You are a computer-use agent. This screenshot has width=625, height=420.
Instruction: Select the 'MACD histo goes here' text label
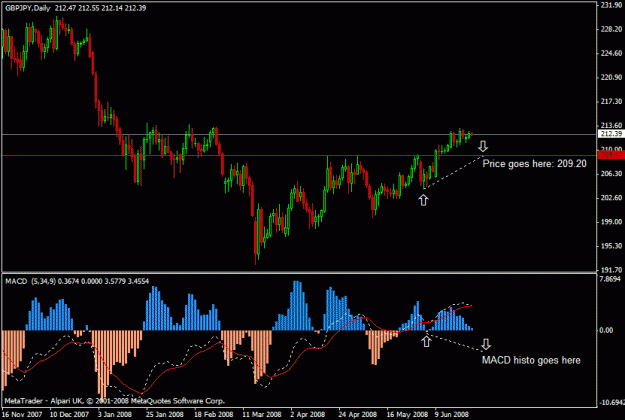(x=531, y=360)
